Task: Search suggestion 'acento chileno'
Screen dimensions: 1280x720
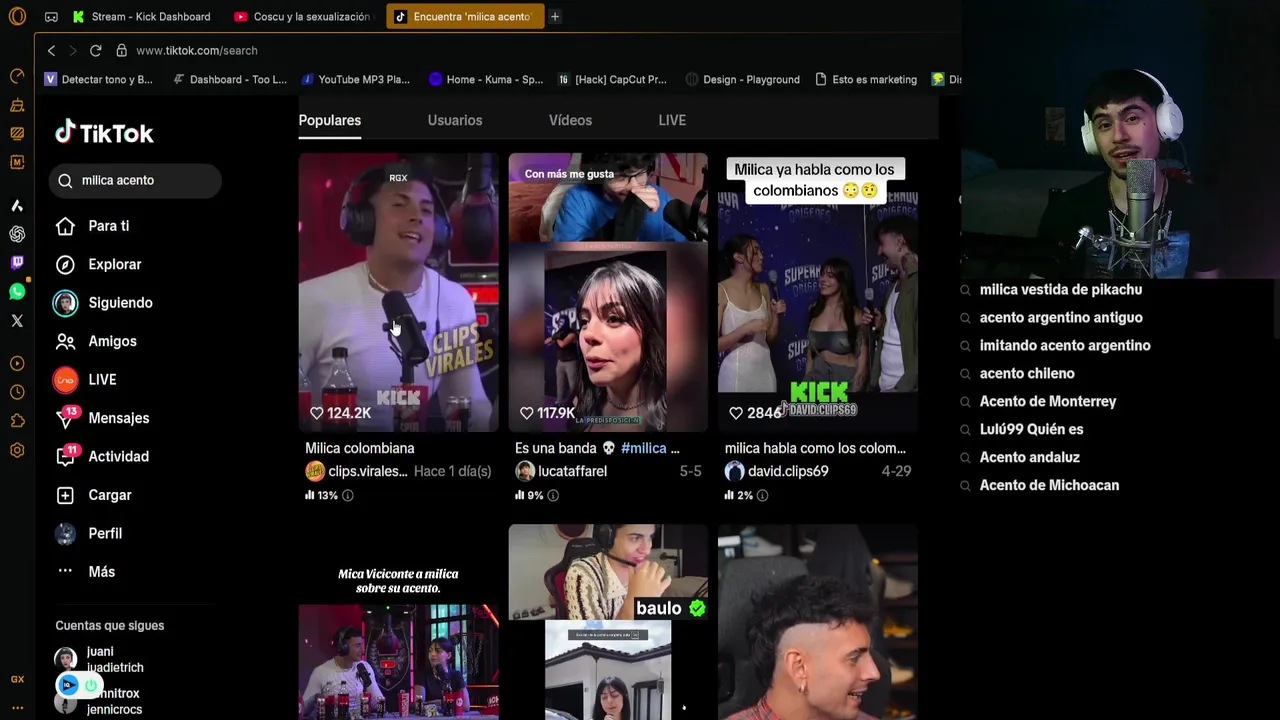Action: 1027,373
